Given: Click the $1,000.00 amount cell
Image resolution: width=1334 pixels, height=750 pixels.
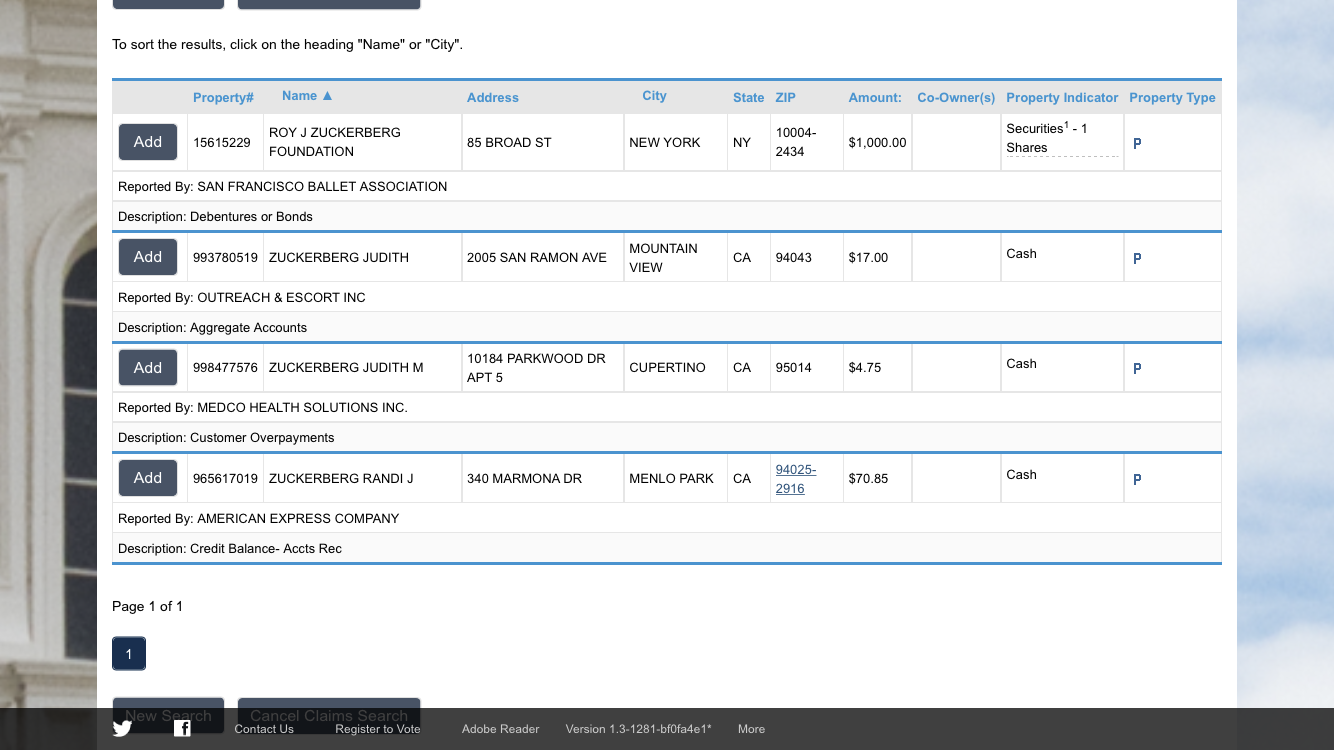Looking at the screenshot, I should pos(877,142).
